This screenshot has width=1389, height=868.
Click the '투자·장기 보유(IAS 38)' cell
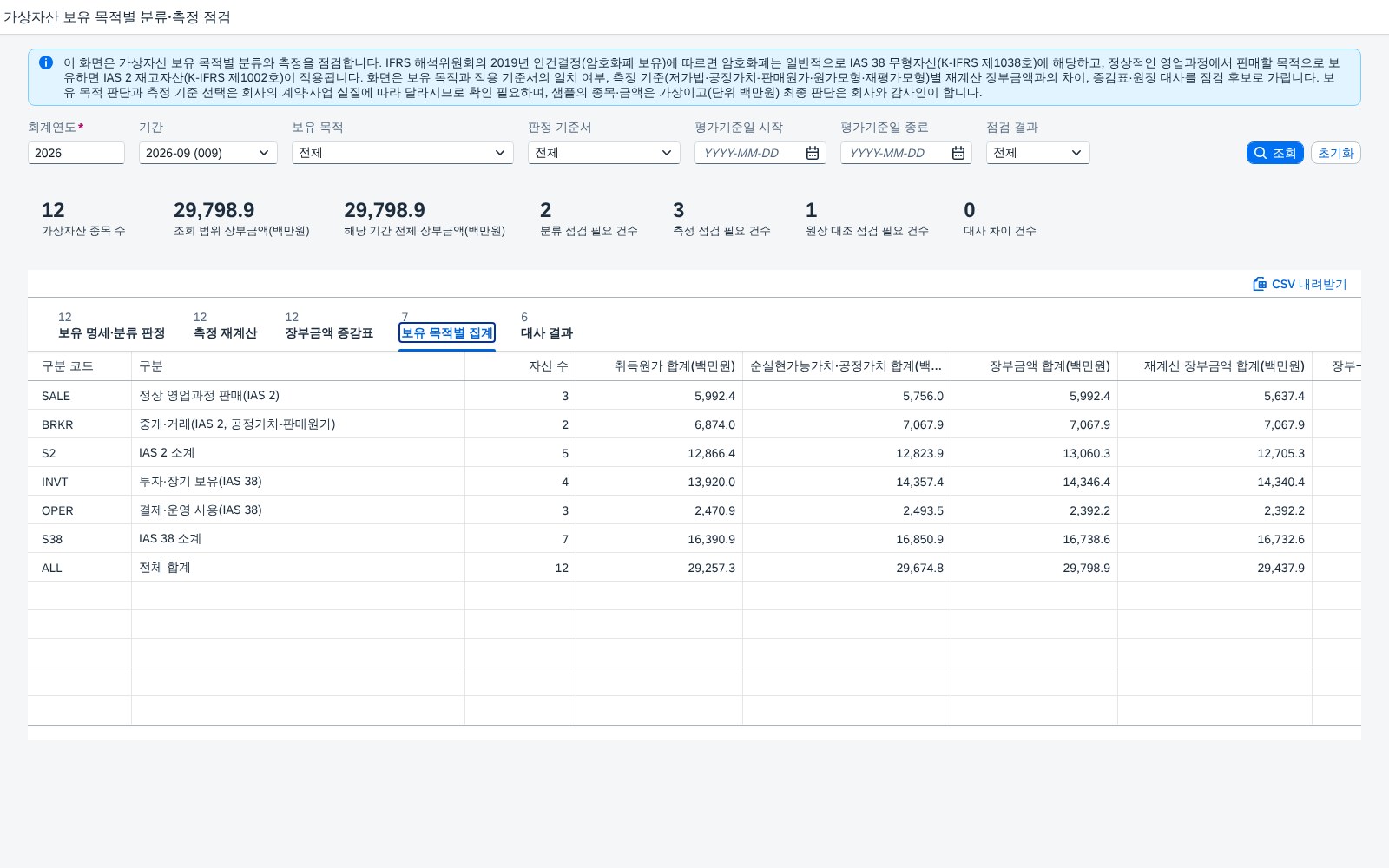click(299, 482)
